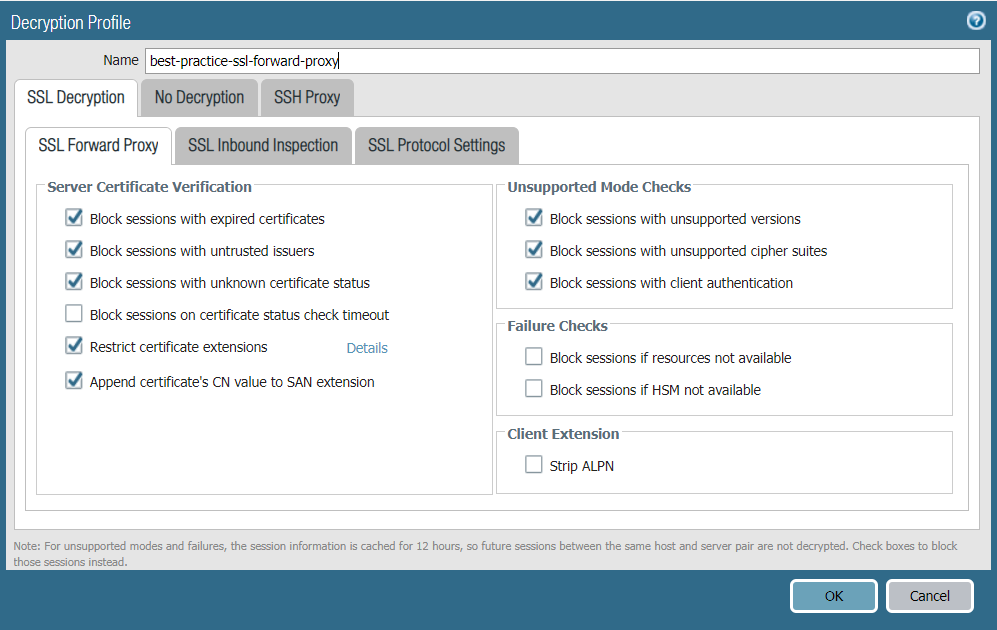Viewport: 997px width, 630px height.
Task: Enable Block sessions on certificate status check timeout
Action: (74, 314)
